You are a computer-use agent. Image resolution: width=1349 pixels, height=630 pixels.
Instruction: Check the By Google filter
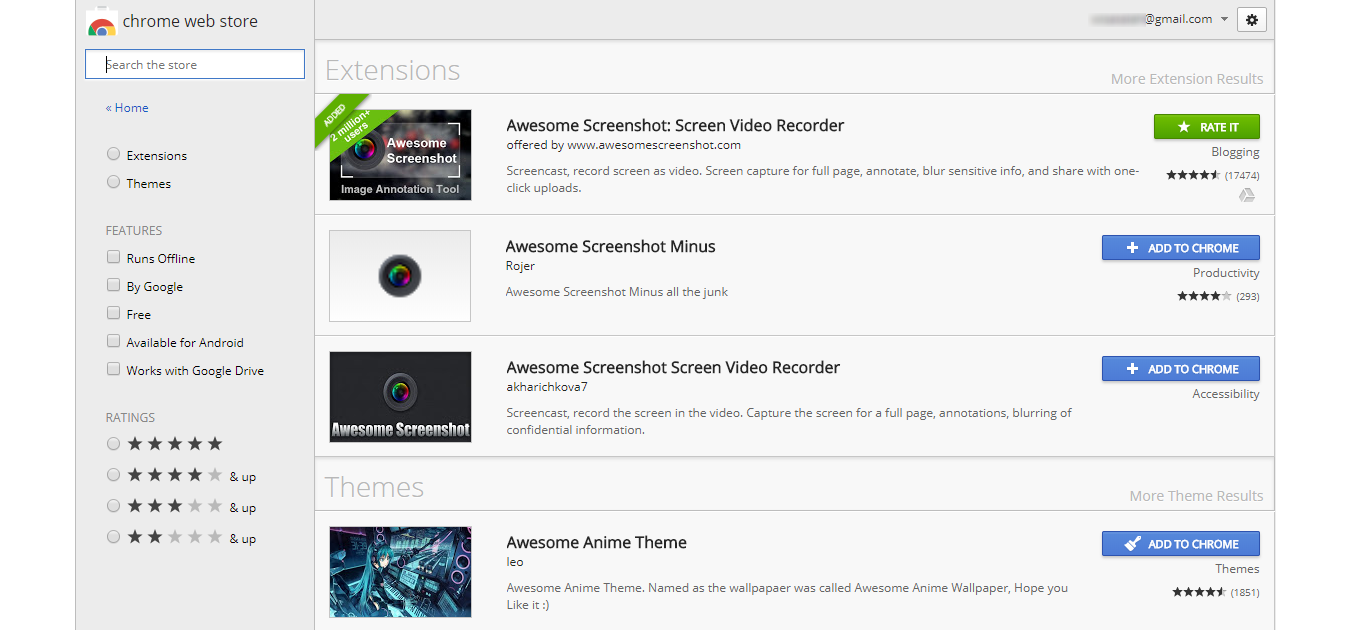[x=113, y=285]
